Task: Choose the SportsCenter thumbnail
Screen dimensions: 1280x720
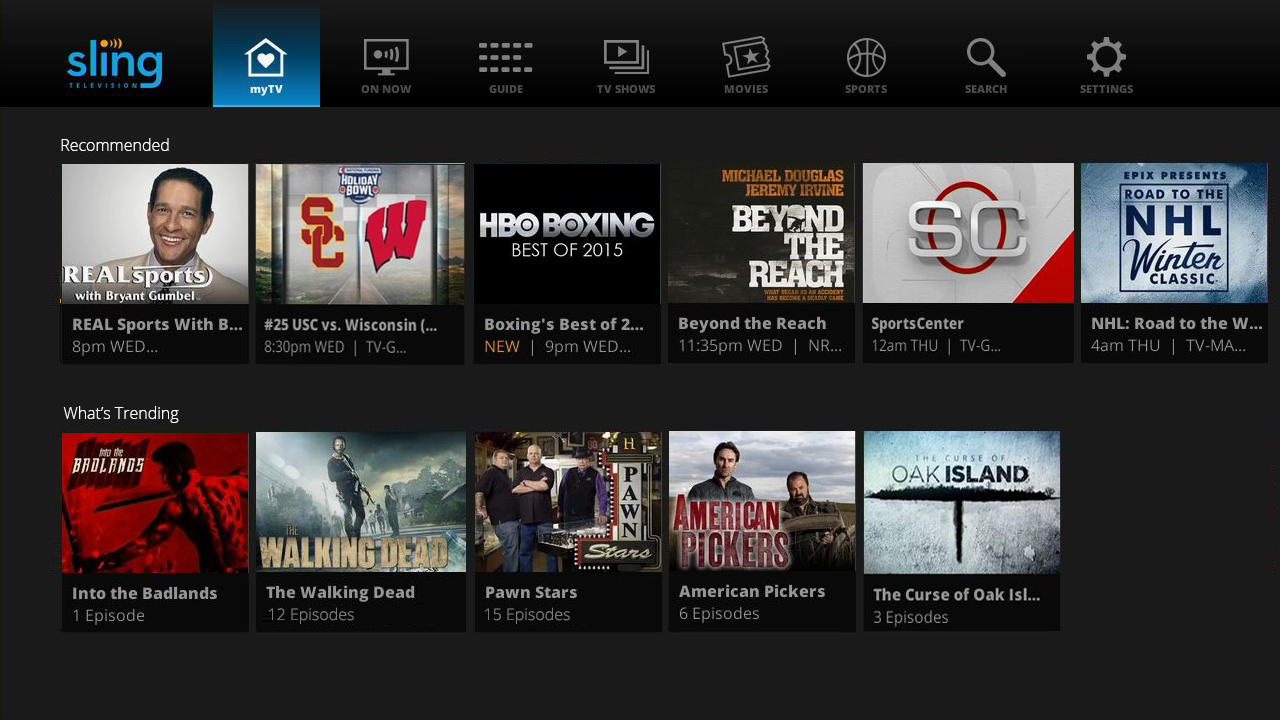Action: pos(967,233)
